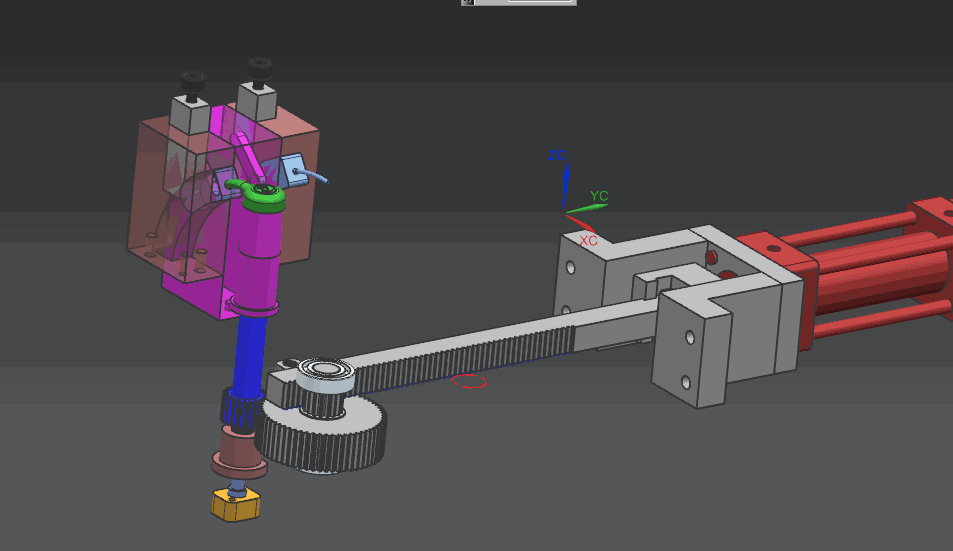Screen dimensions: 953x551
Task: Click the long gray gear rack
Action: 470,357
